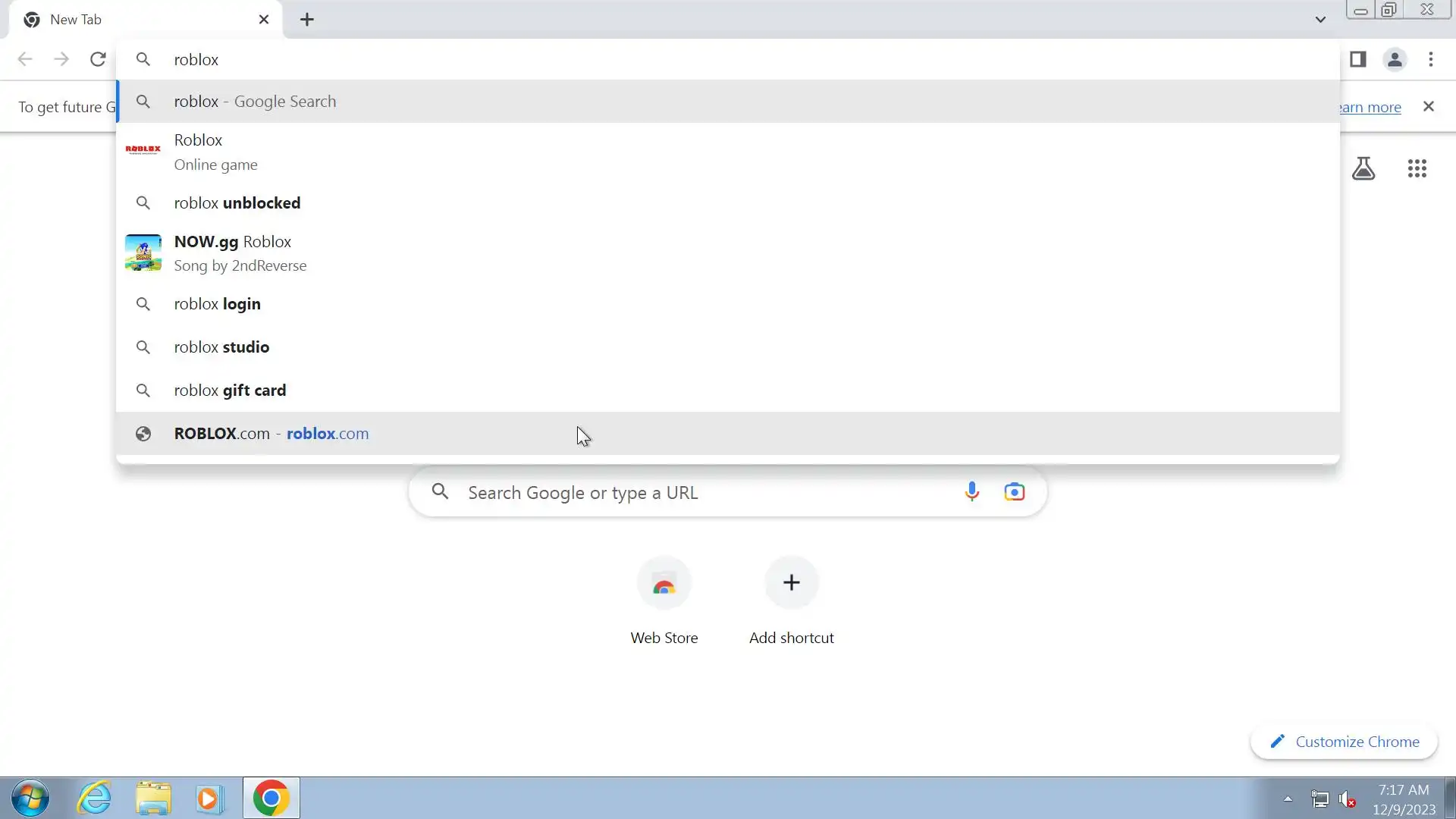Click the Search Labs flask icon
This screenshot has width=1456, height=819.
tap(1363, 168)
